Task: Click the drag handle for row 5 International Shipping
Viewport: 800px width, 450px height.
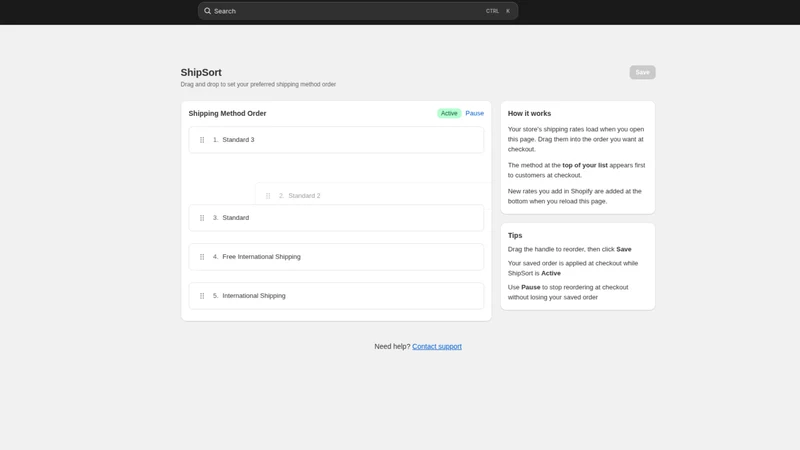Action: (202, 296)
